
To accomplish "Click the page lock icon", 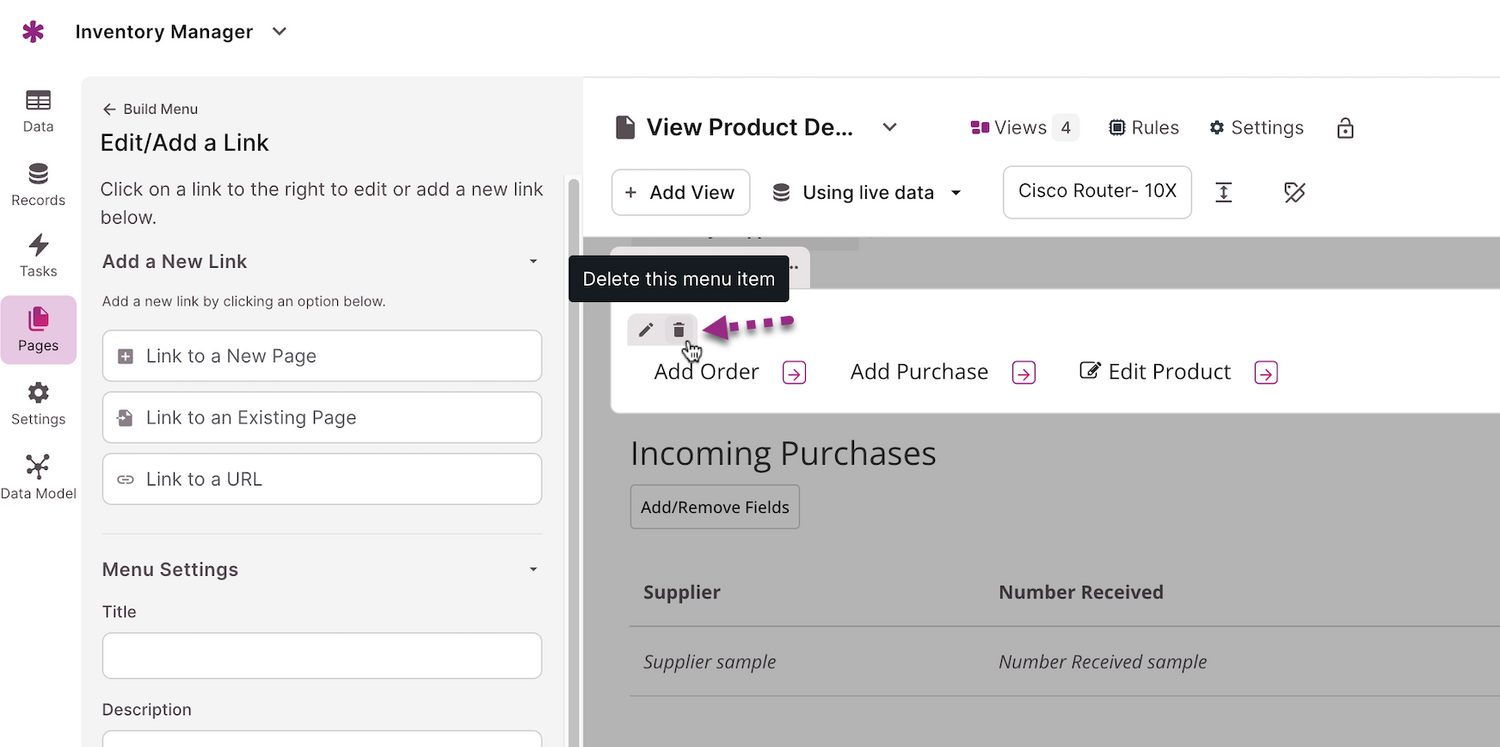I will pyautogui.click(x=1345, y=128).
